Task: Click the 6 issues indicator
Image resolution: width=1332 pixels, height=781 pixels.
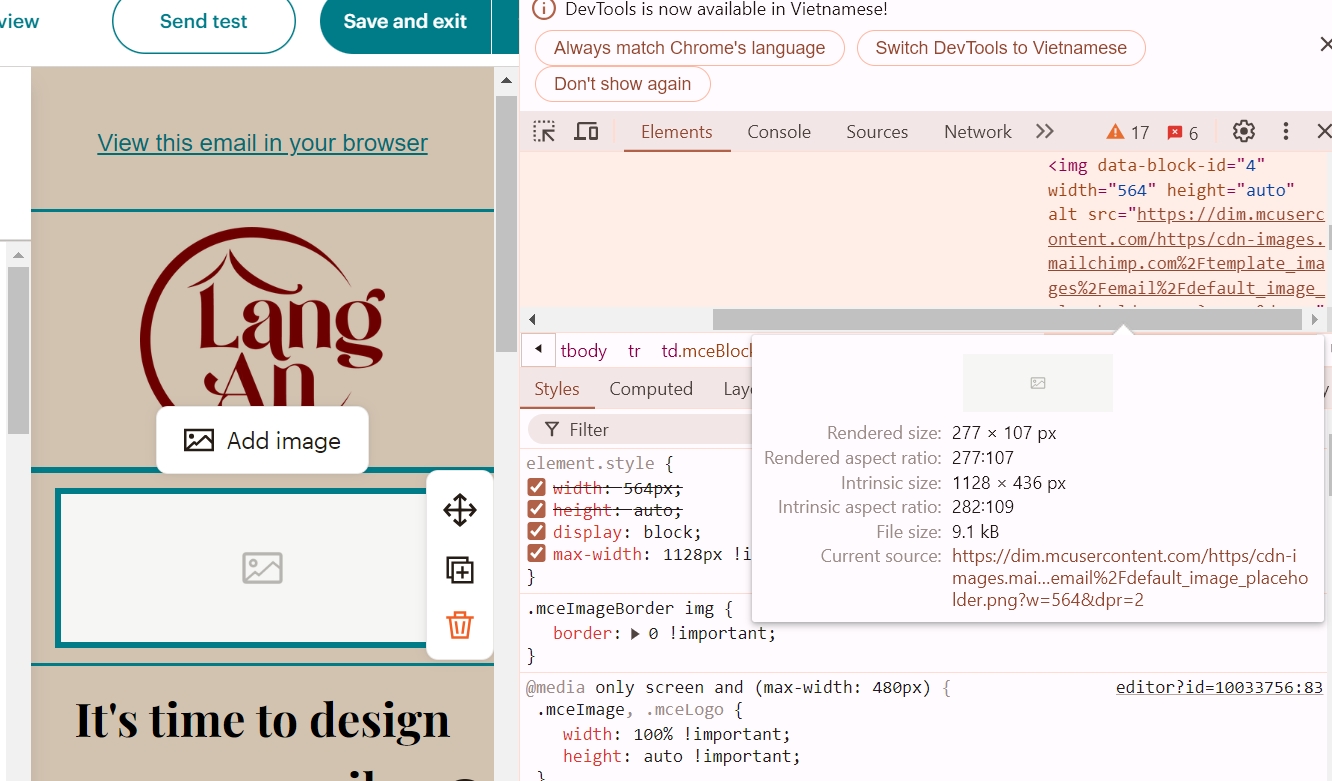Action: [x=1182, y=132]
